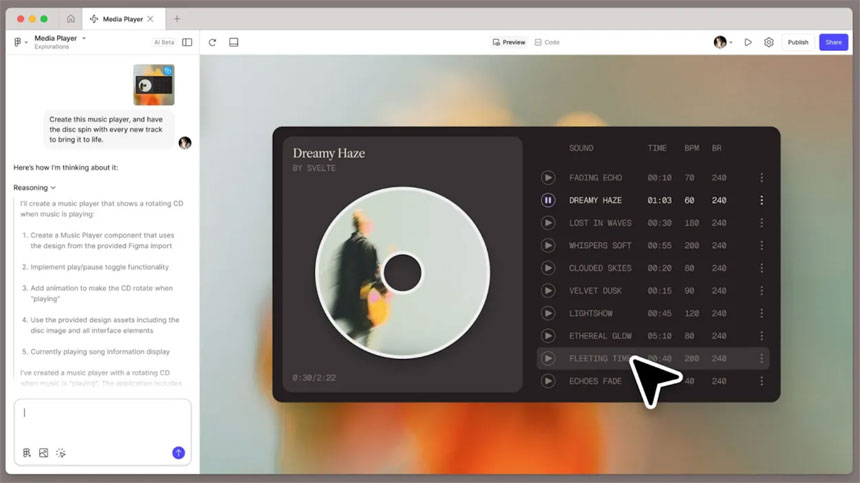Open more options for Fading Echo

761,178
